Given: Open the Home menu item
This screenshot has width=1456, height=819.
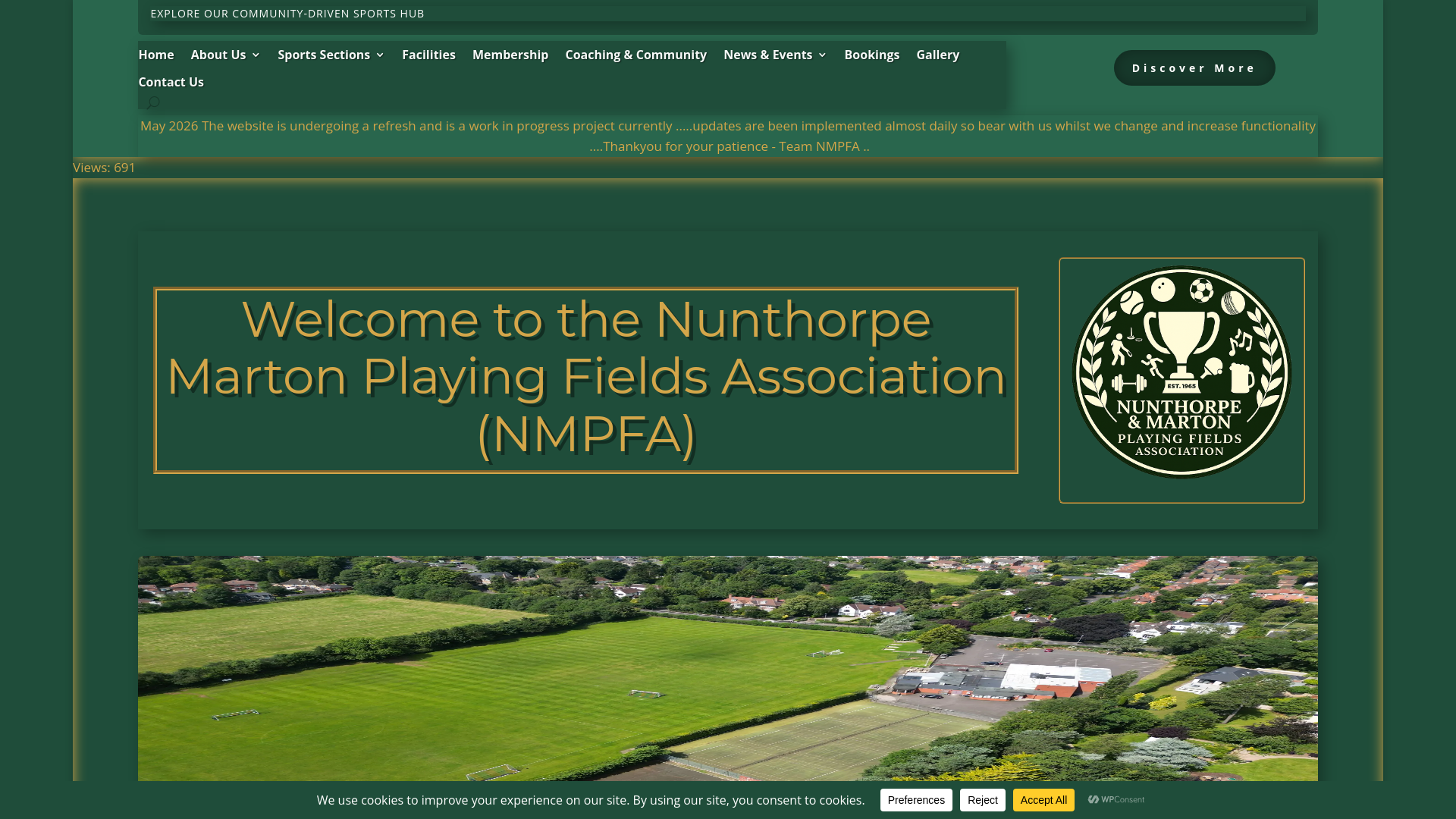Looking at the screenshot, I should (156, 55).
